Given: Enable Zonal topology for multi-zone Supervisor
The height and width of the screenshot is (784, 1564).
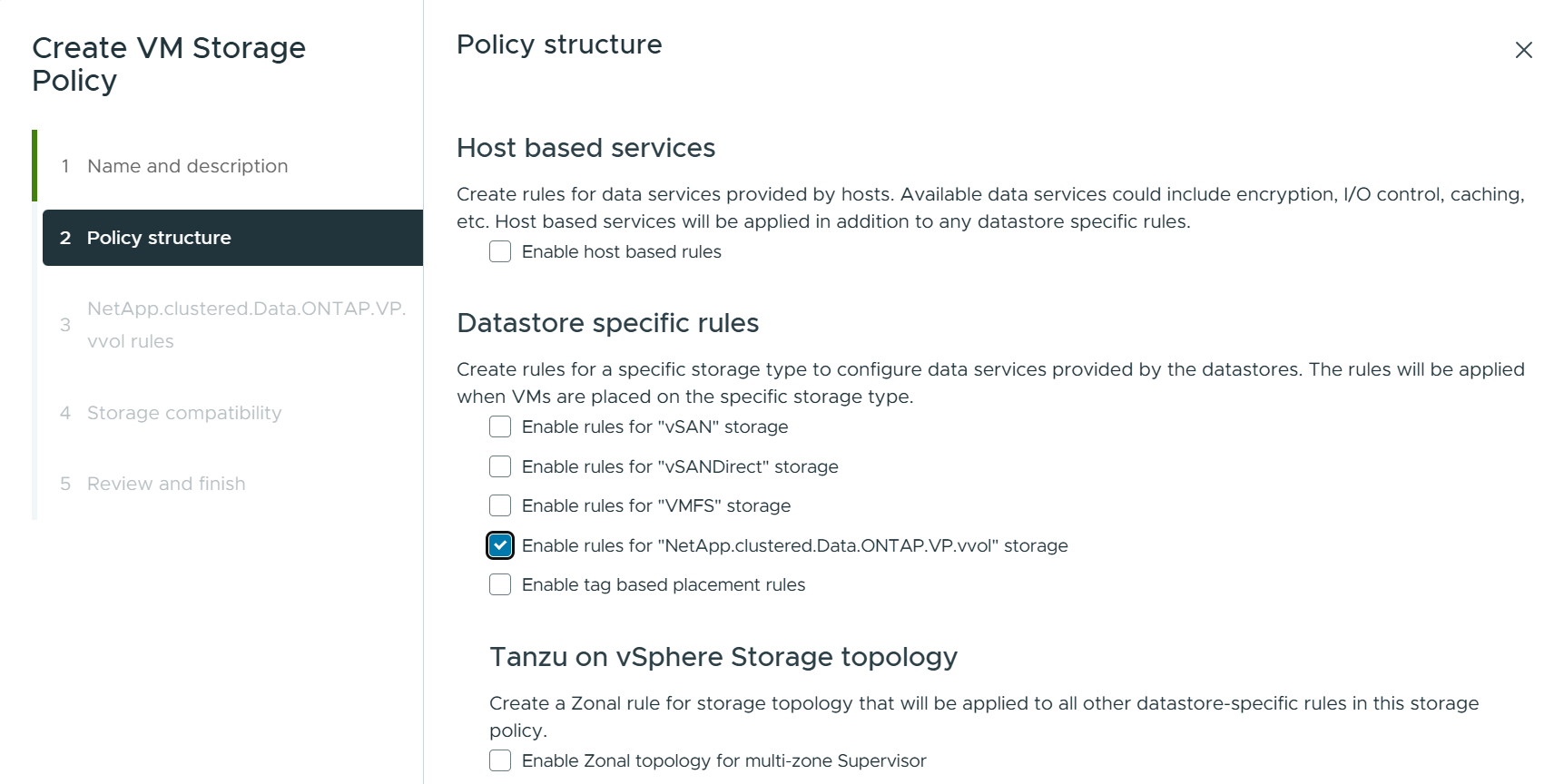Looking at the screenshot, I should (x=500, y=760).
